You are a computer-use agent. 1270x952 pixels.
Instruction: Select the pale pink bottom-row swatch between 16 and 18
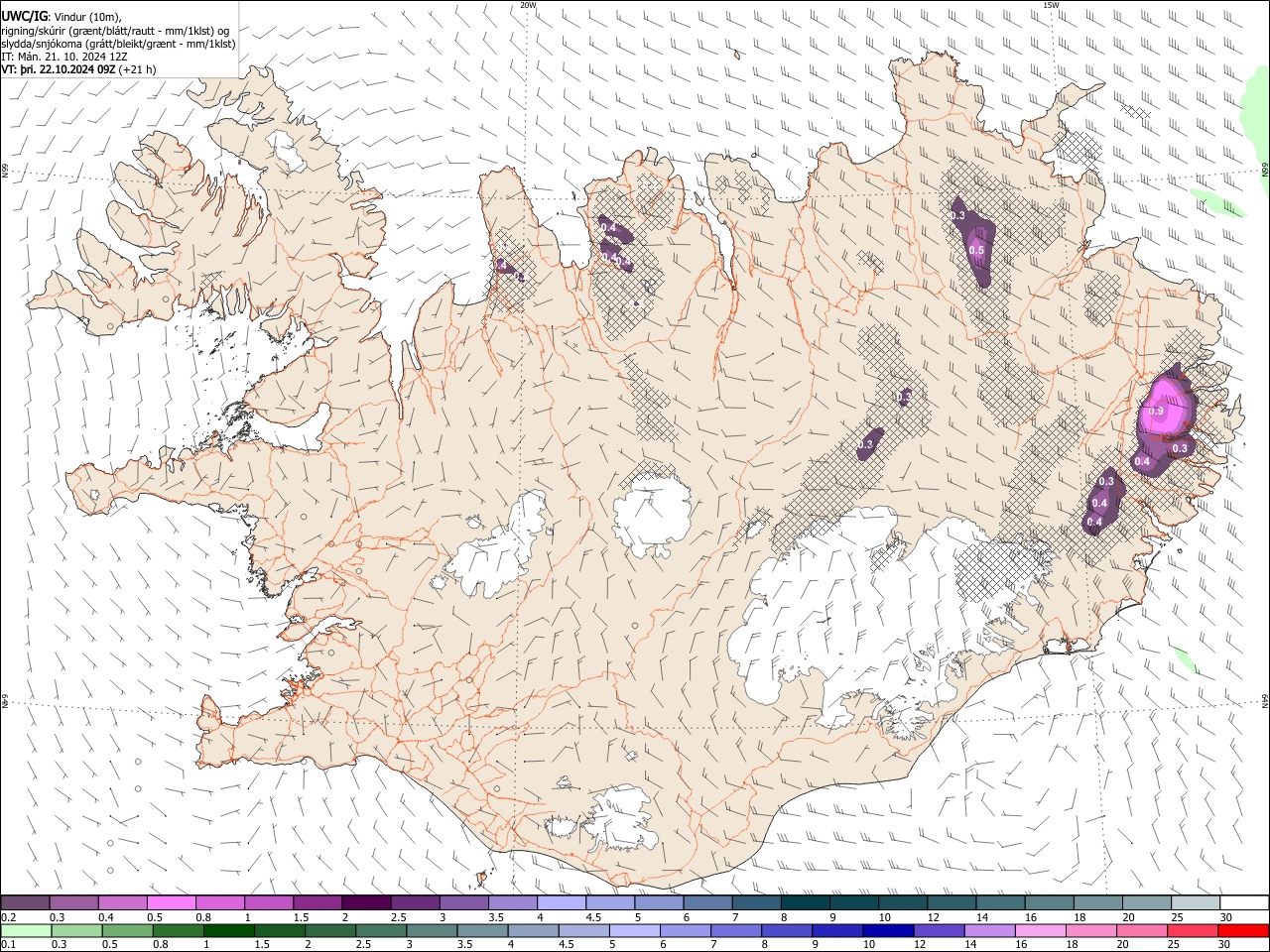[x=1041, y=930]
